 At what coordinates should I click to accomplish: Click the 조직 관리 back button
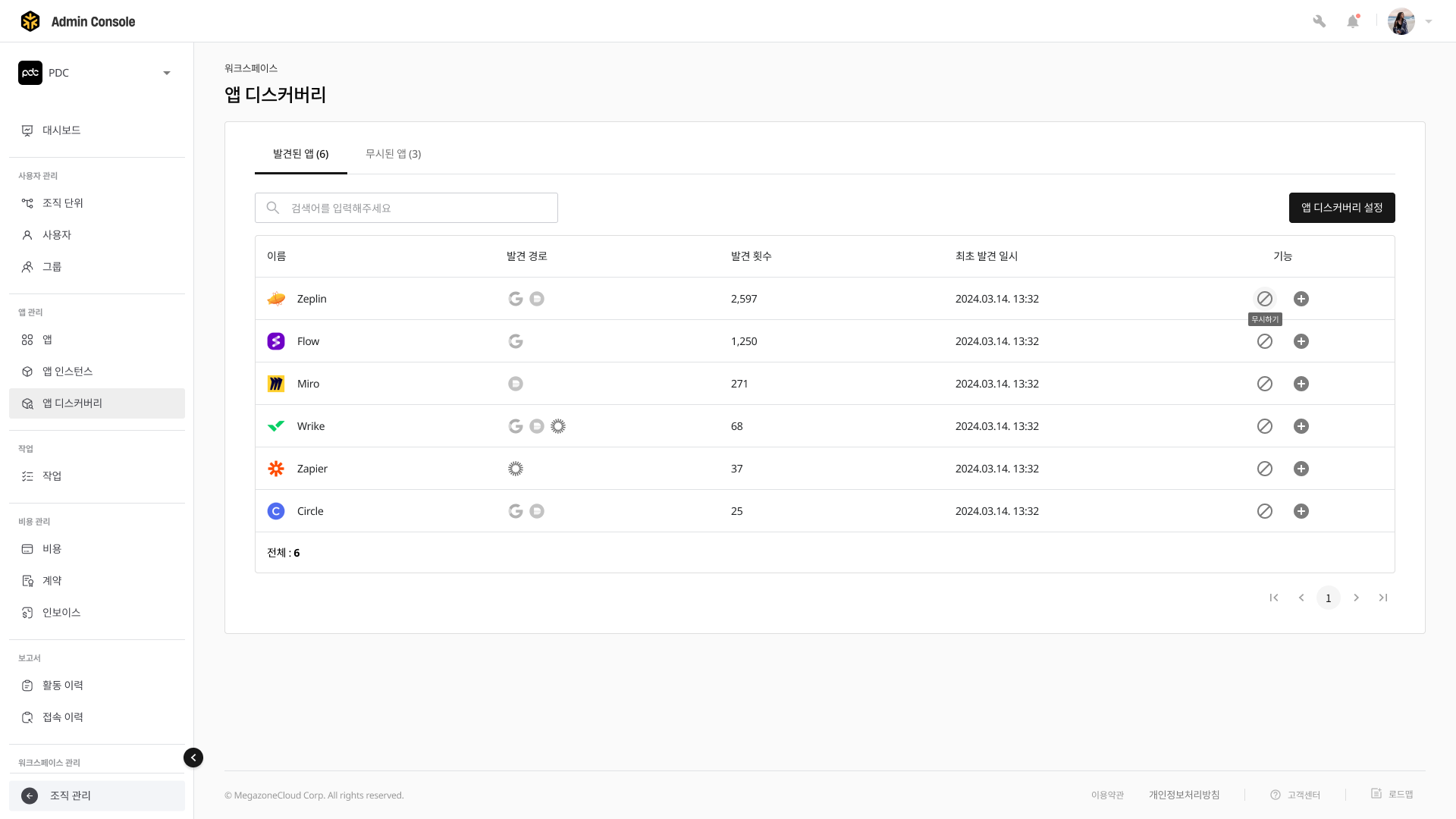pos(97,795)
